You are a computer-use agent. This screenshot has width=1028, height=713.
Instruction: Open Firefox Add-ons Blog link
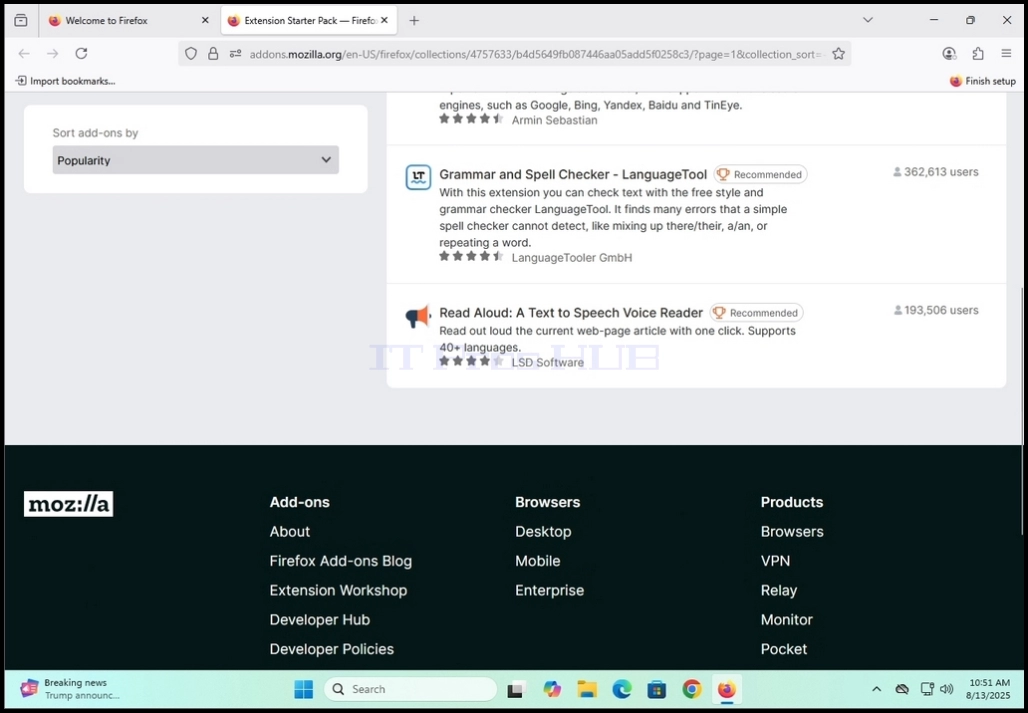(x=341, y=561)
